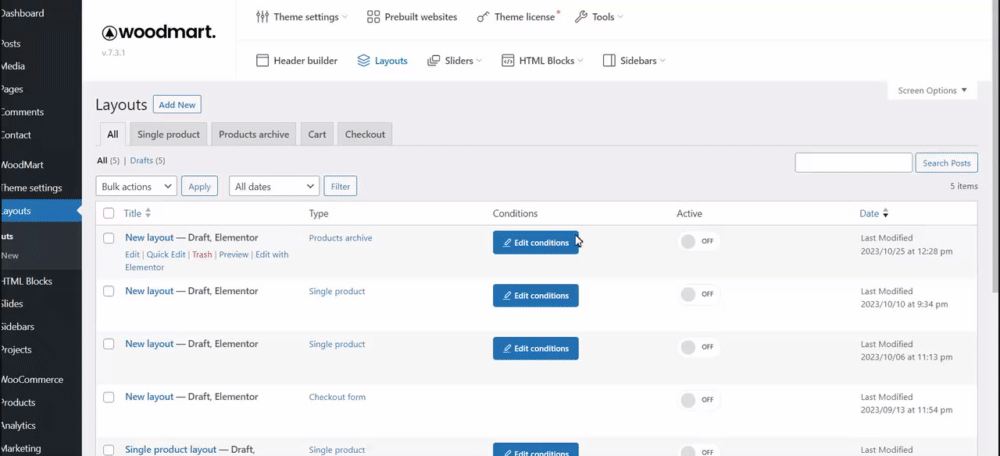This screenshot has width=1000, height=456.
Task: Open the Bulk actions dropdown
Action: pyautogui.click(x=137, y=186)
